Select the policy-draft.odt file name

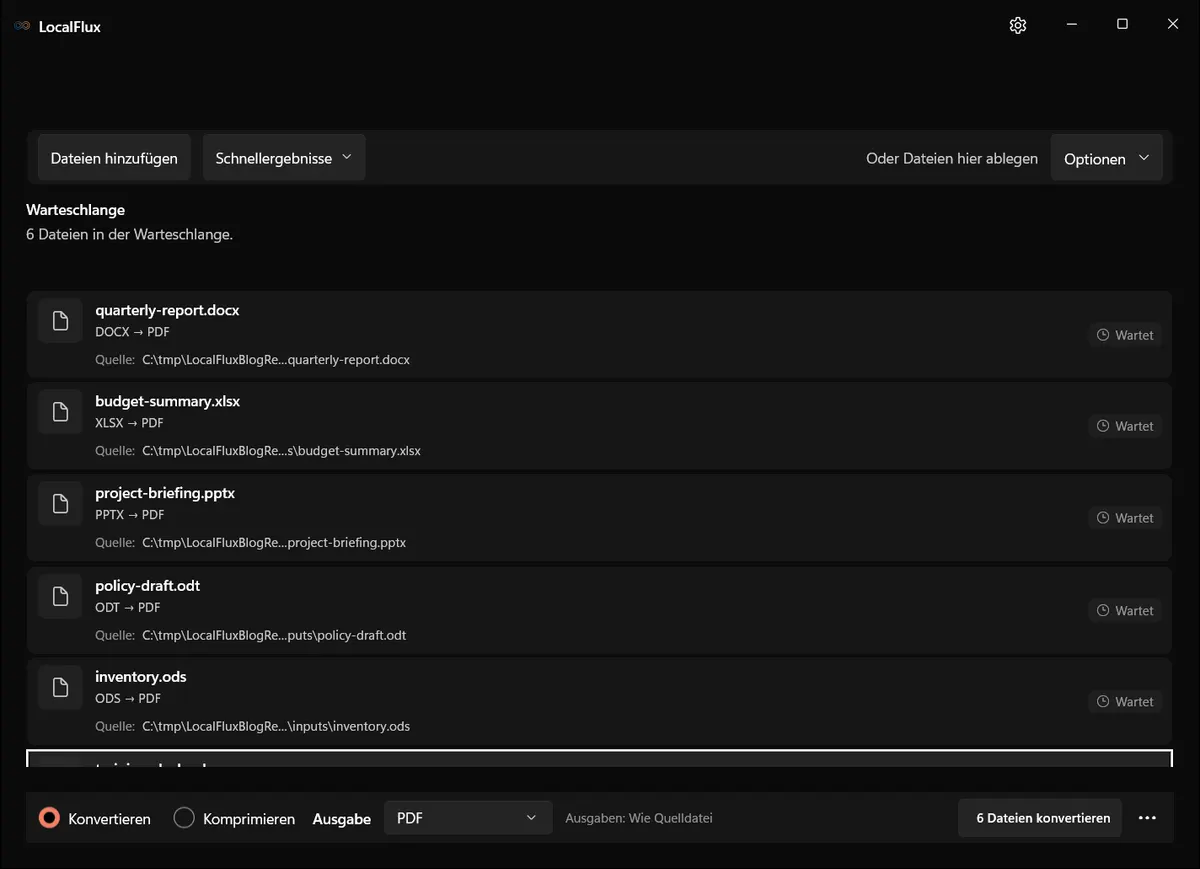point(147,585)
